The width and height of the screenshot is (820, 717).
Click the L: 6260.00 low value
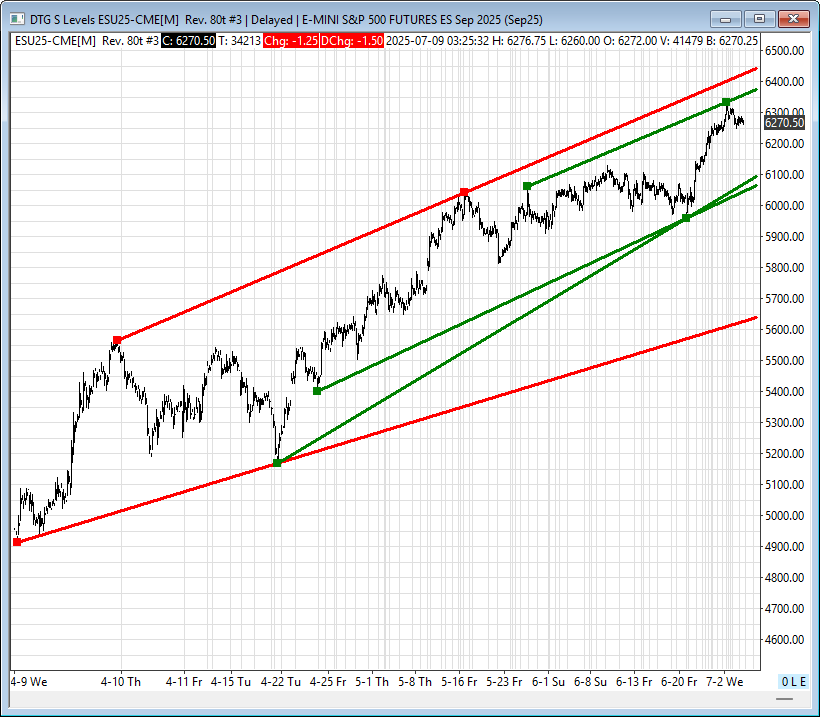[x=574, y=41]
